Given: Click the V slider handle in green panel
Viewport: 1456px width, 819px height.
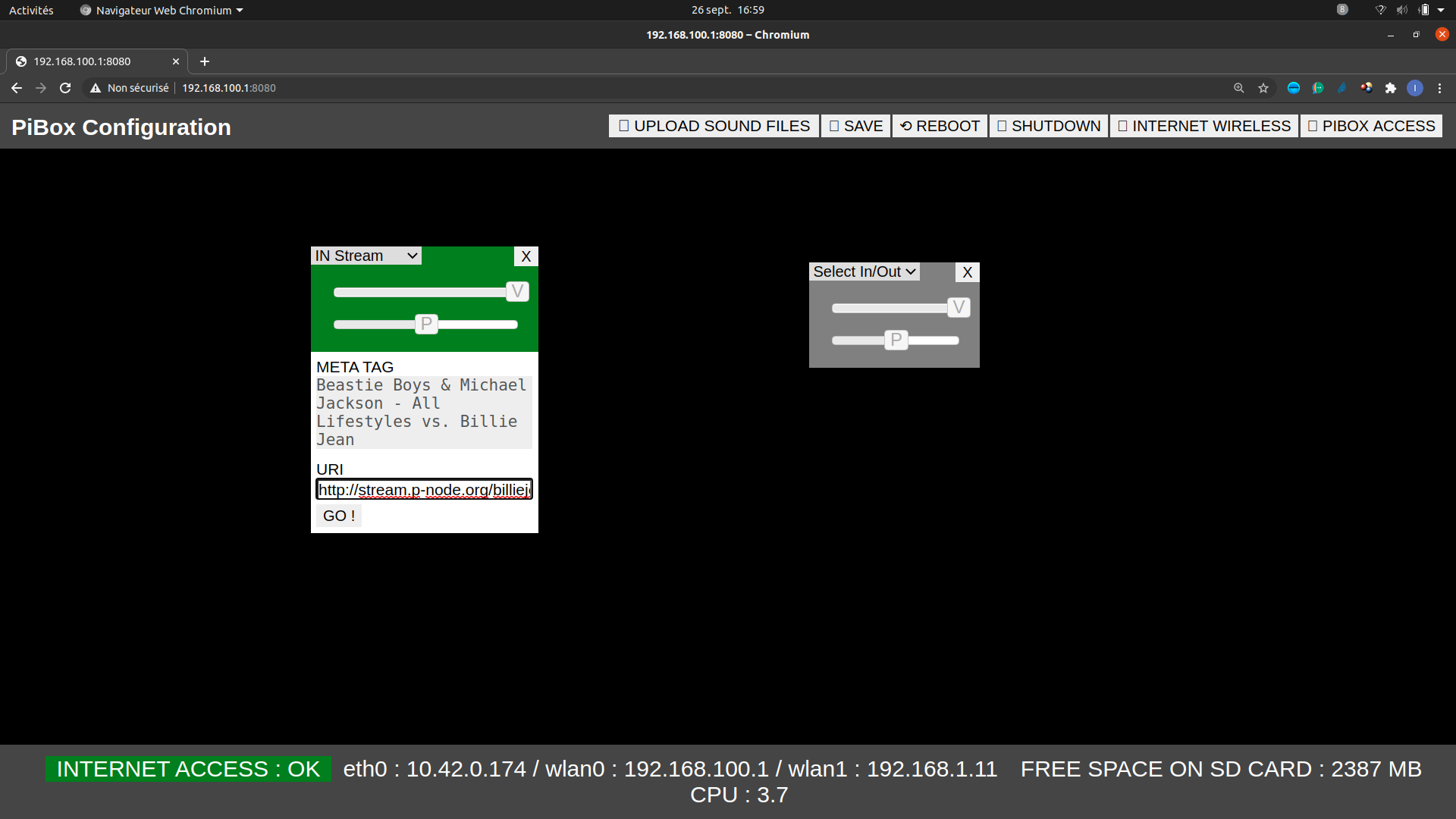Looking at the screenshot, I should (x=517, y=291).
